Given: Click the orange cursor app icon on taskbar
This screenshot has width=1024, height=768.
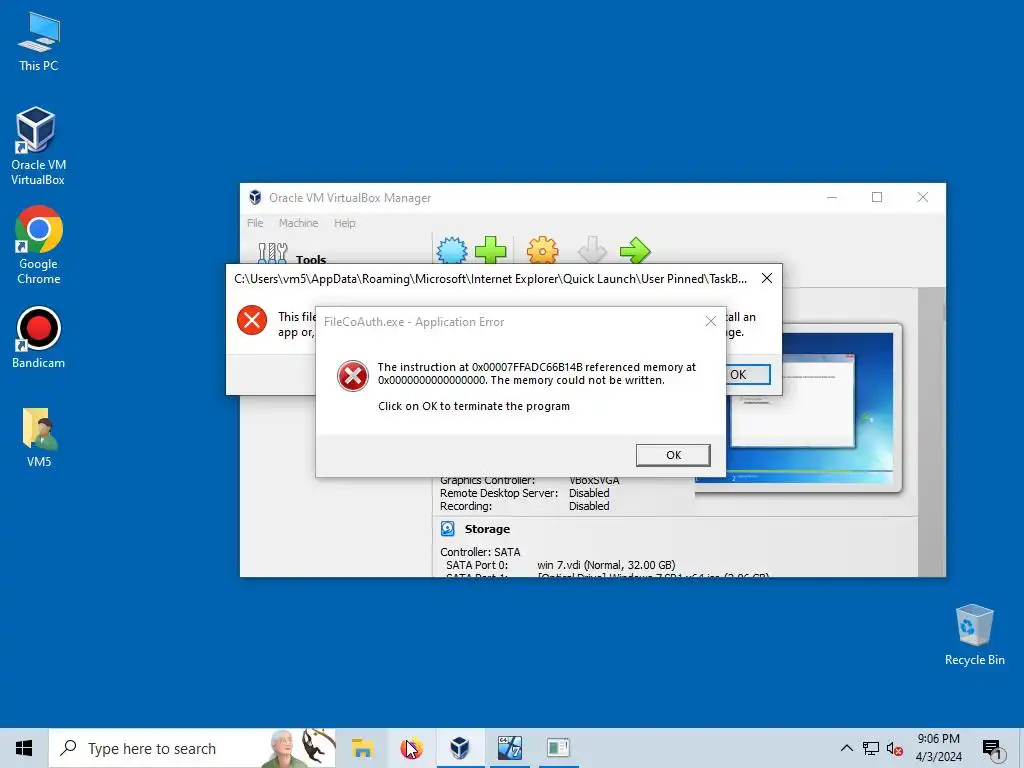Looking at the screenshot, I should 411,748.
